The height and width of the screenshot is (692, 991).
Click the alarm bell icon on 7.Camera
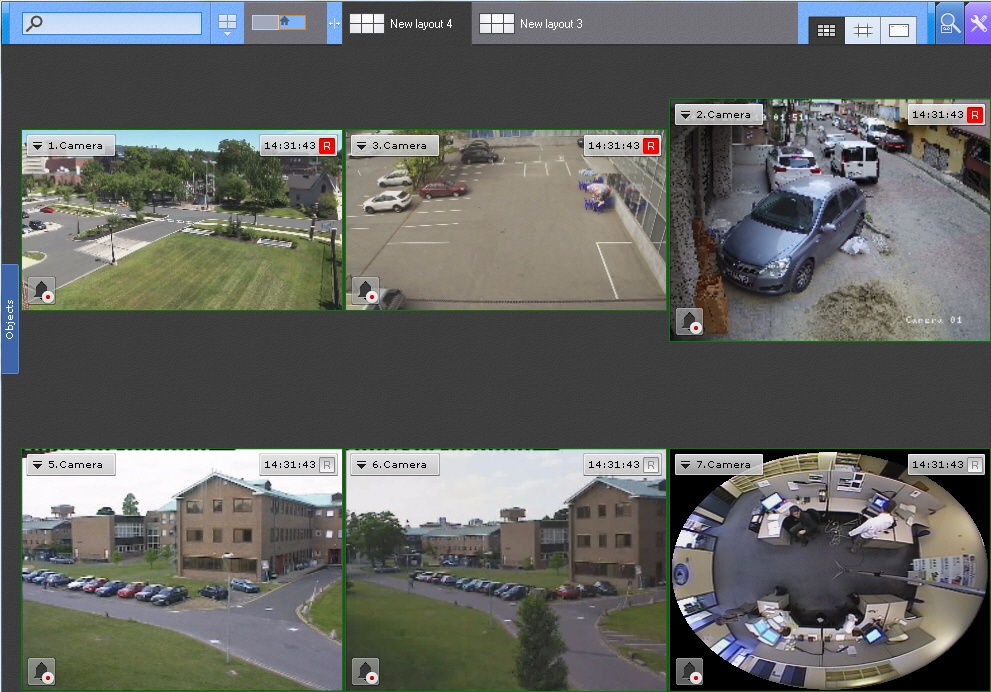point(689,671)
